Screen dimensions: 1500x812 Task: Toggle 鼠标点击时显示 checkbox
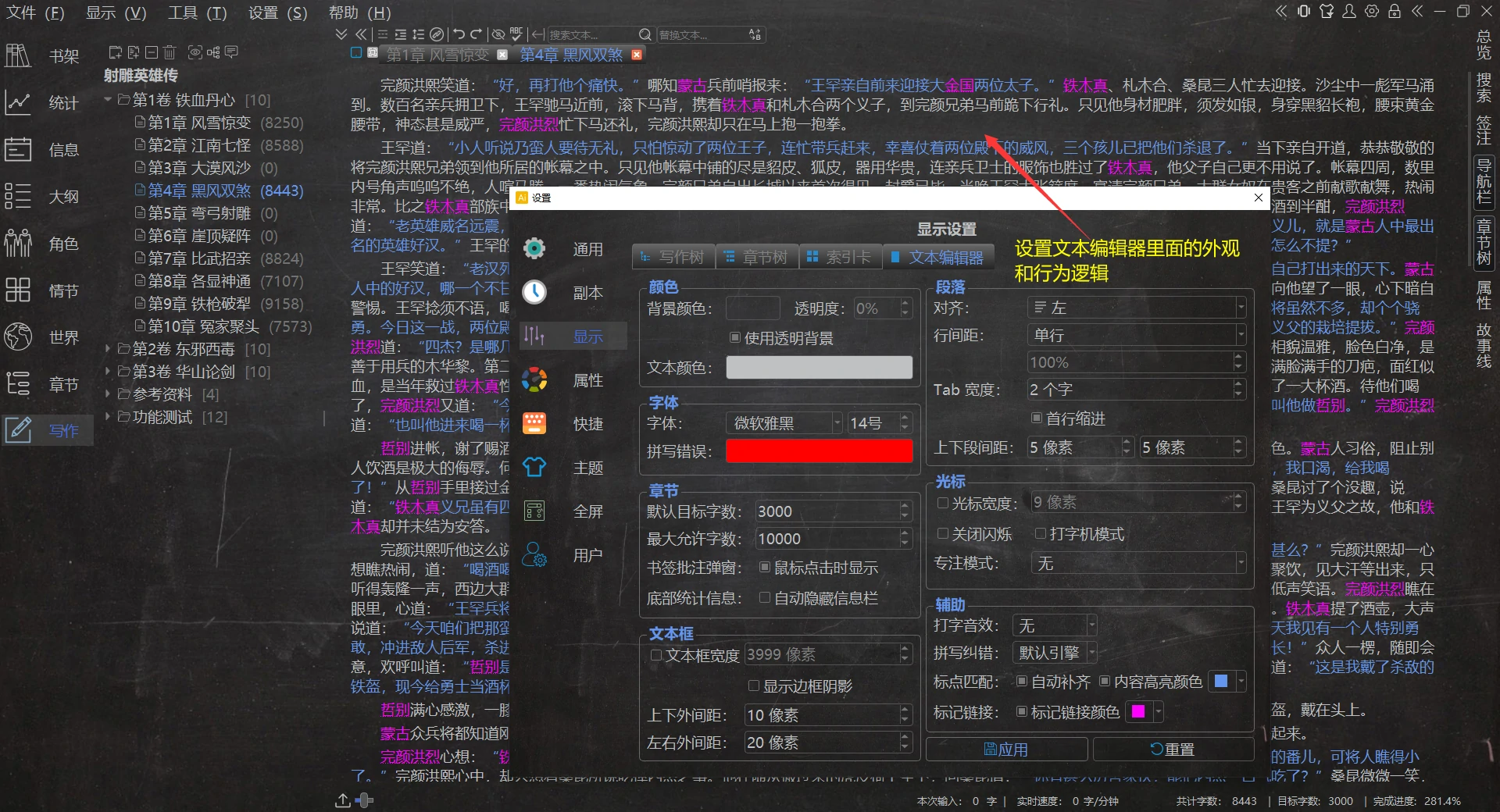click(x=765, y=567)
